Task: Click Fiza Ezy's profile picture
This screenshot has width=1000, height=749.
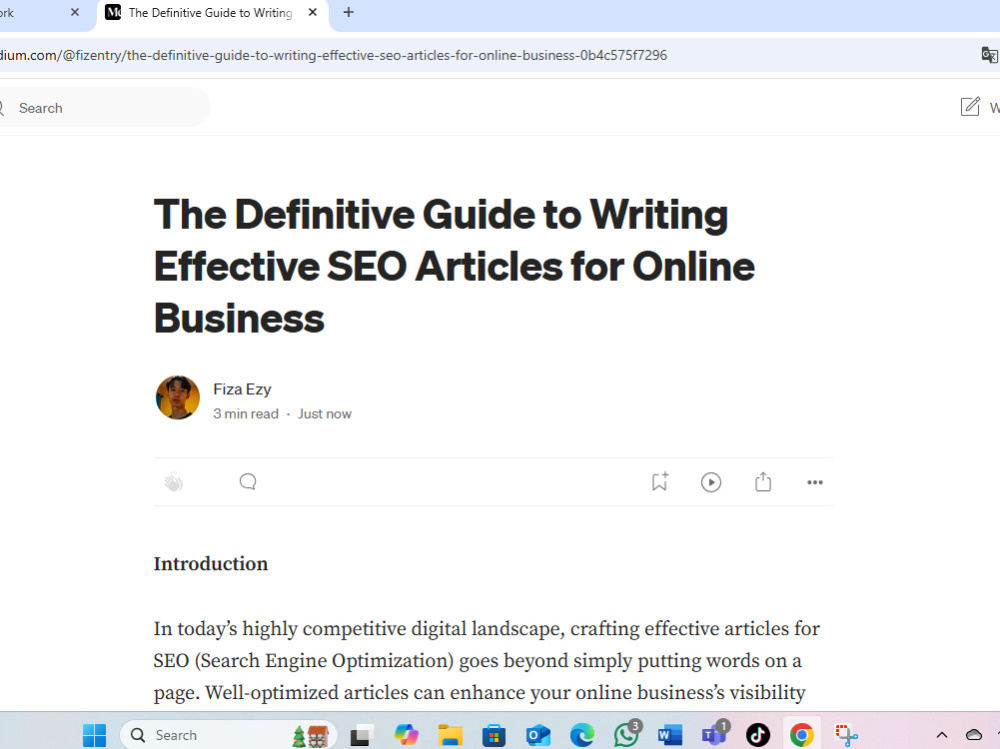Action: [x=178, y=397]
